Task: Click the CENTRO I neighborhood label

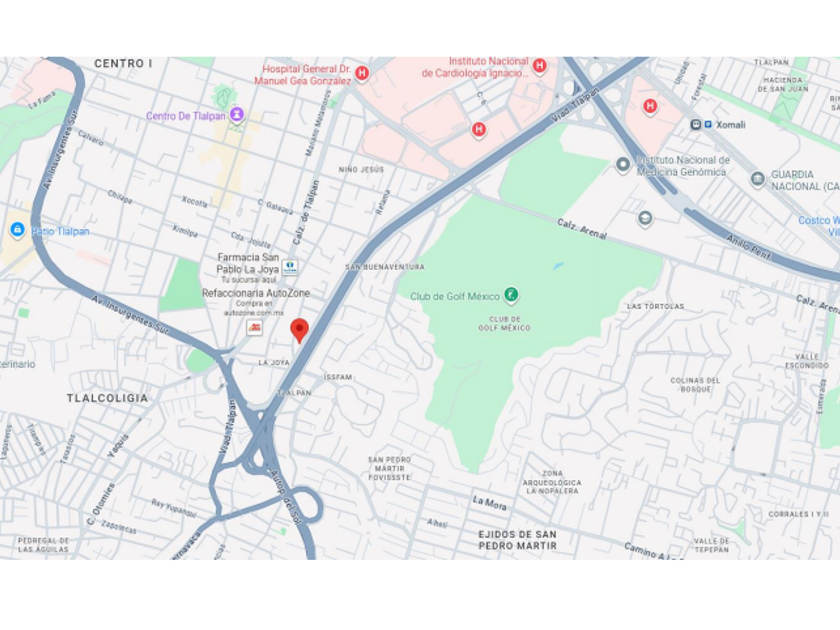Action: tap(123, 63)
